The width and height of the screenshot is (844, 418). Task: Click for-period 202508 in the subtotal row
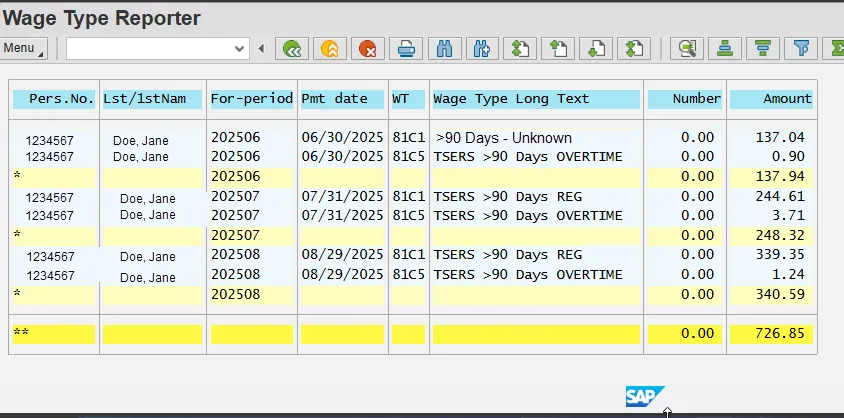tap(236, 294)
